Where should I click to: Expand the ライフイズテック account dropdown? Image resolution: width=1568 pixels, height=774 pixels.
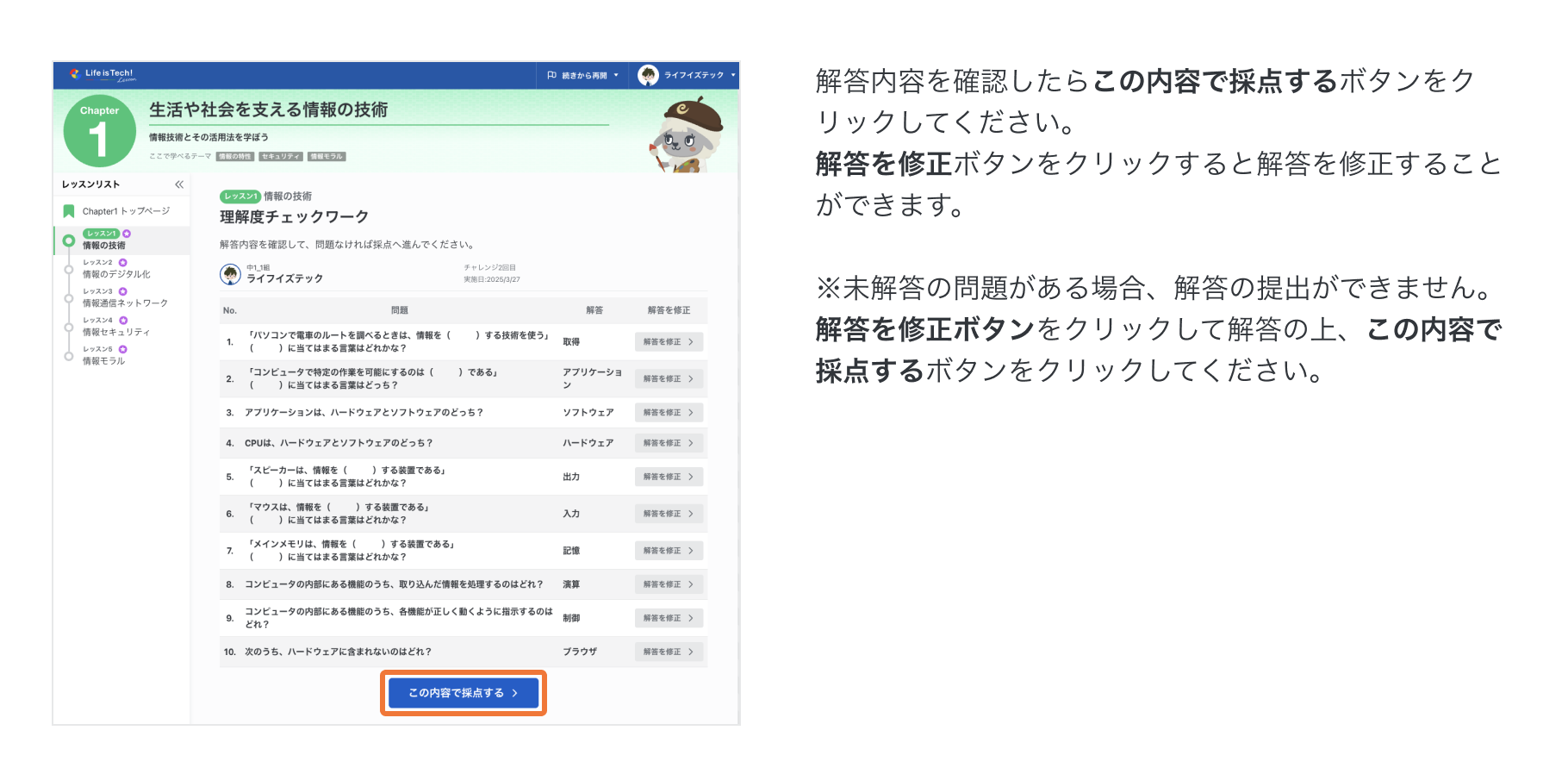point(698,75)
